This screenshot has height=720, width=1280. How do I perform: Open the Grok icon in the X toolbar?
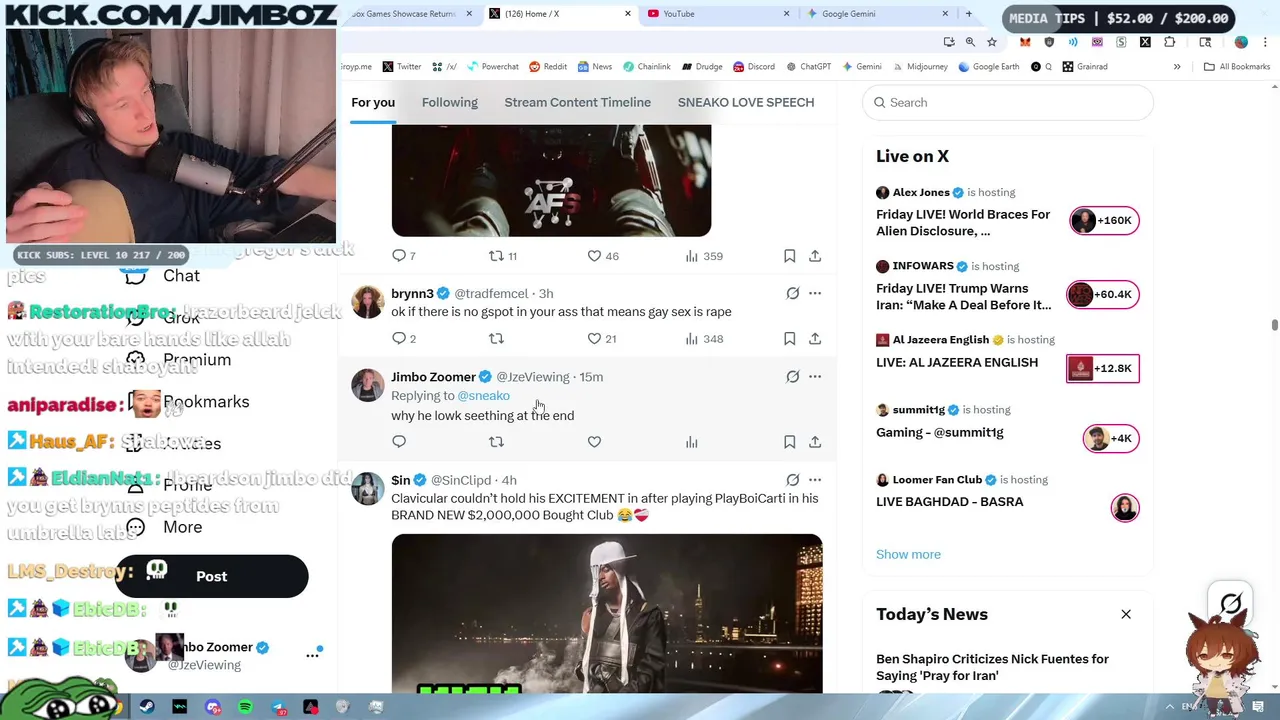(x=1231, y=604)
